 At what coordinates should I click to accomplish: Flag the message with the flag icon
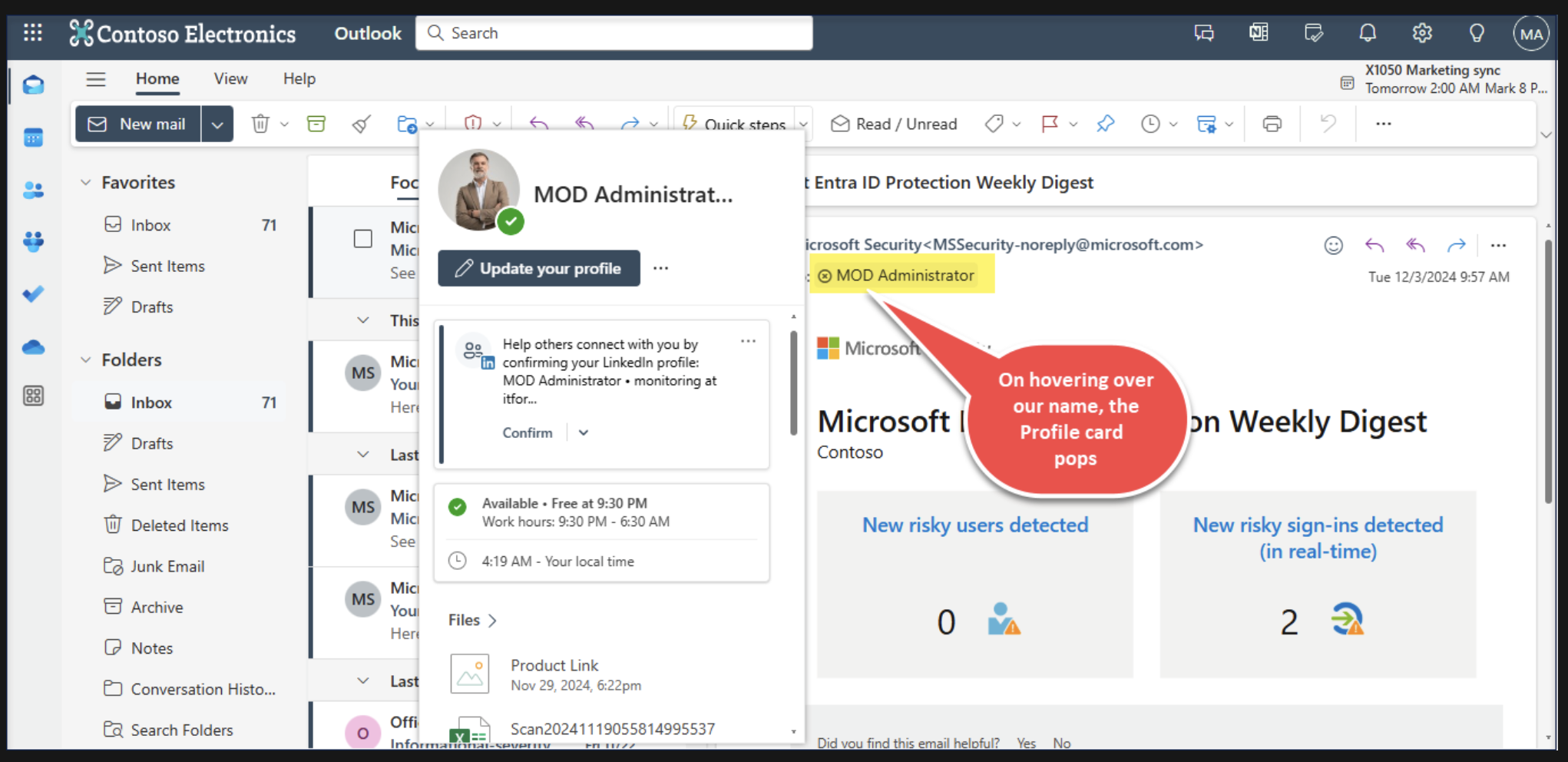(x=1050, y=124)
